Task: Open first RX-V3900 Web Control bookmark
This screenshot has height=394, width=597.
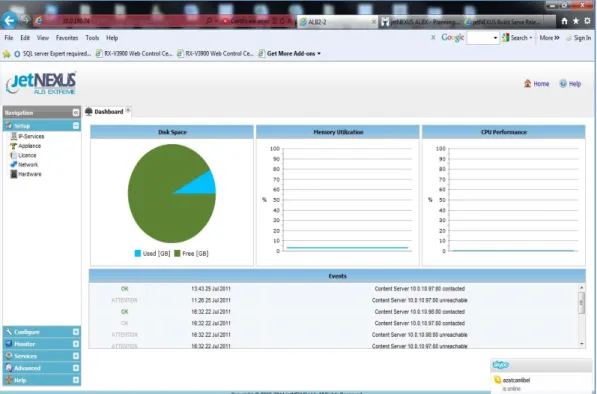Action: click(134, 54)
